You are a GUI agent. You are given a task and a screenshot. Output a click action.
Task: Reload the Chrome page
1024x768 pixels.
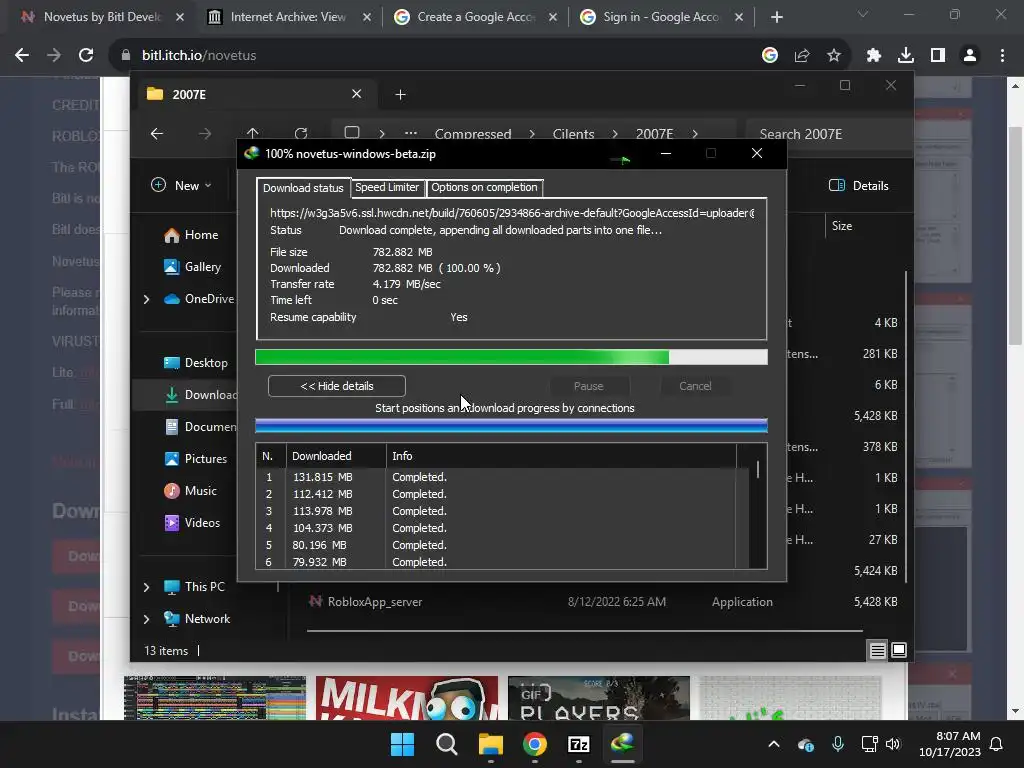click(86, 56)
